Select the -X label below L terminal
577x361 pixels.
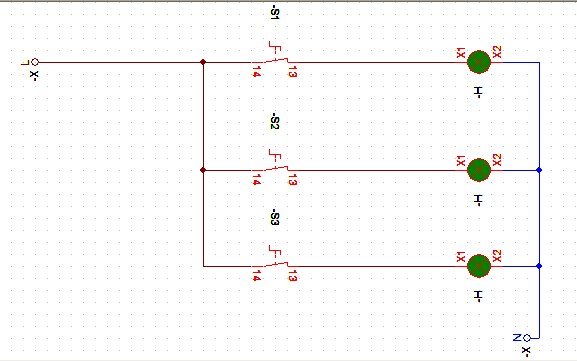[x=34, y=75]
